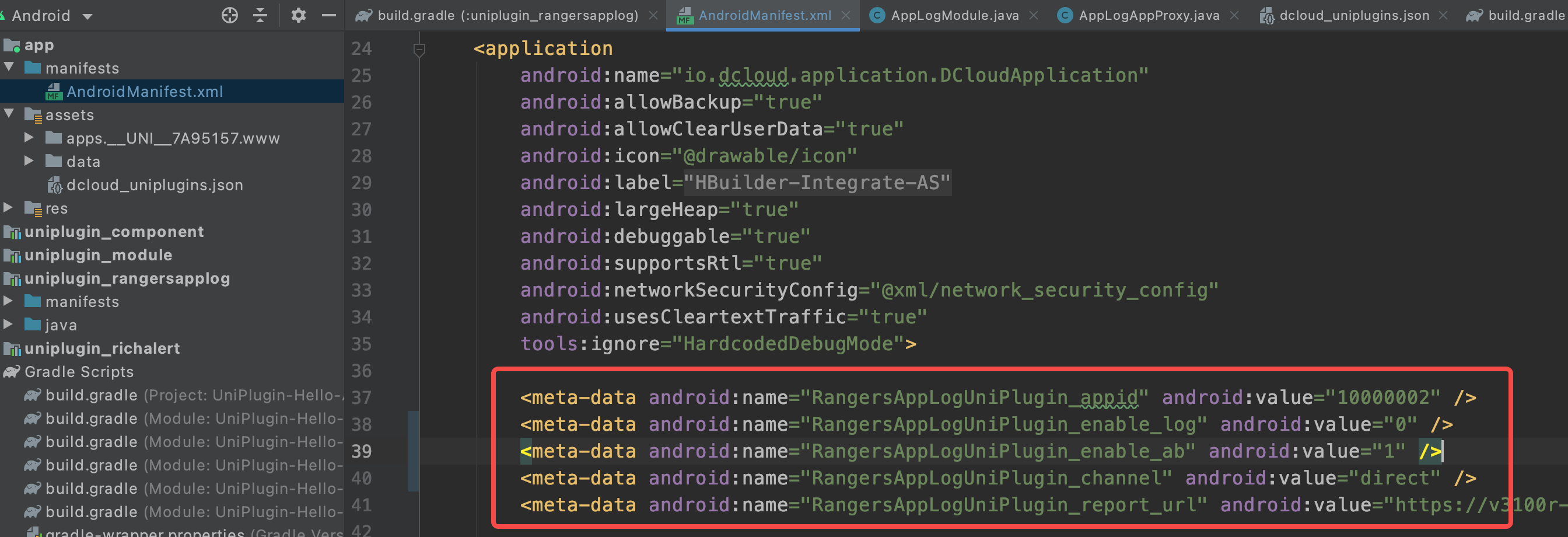Select AndroidManifest.xml in project tree
Image resolution: width=1568 pixels, height=537 pixels.
pos(145,91)
